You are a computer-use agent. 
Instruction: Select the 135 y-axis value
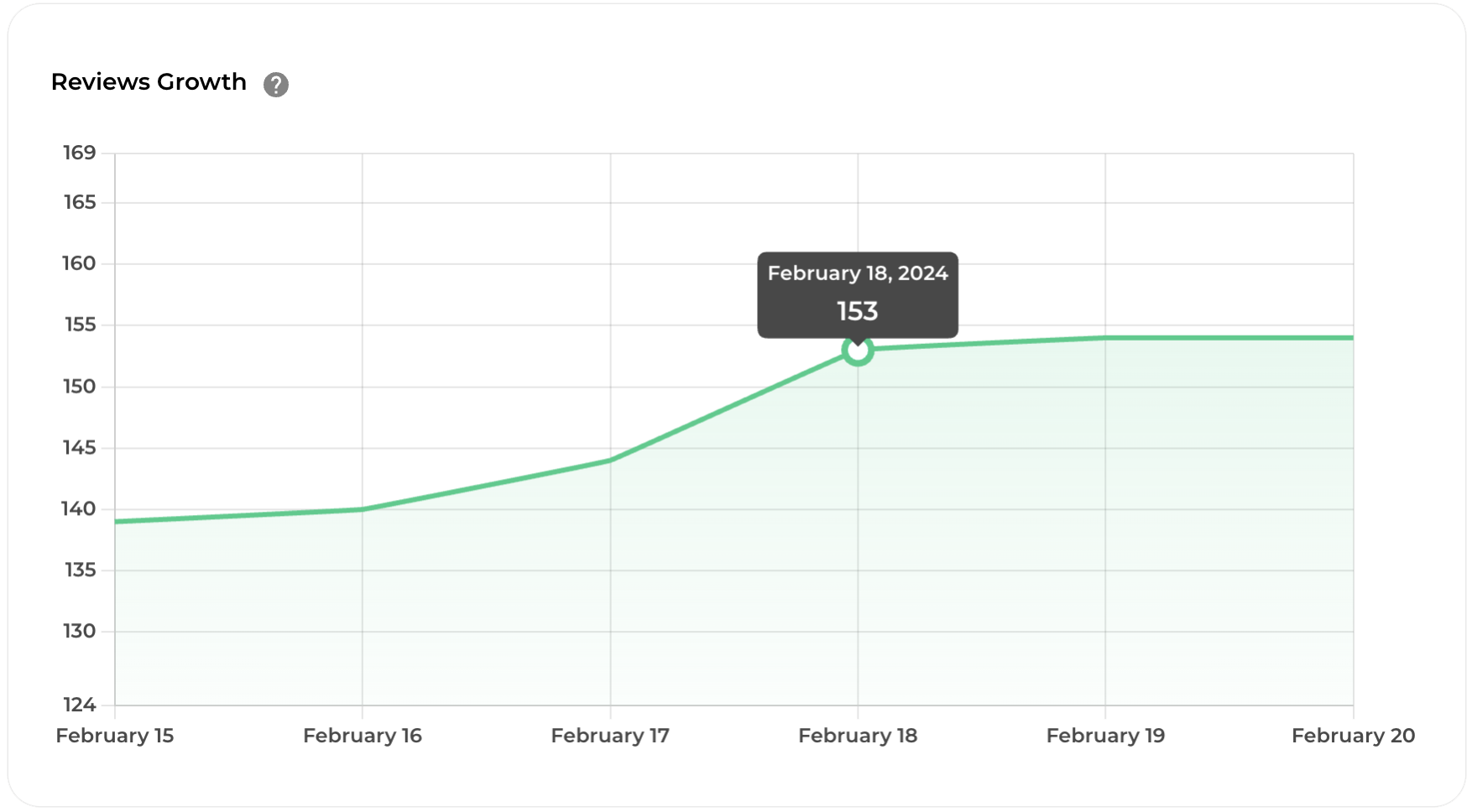click(x=80, y=570)
